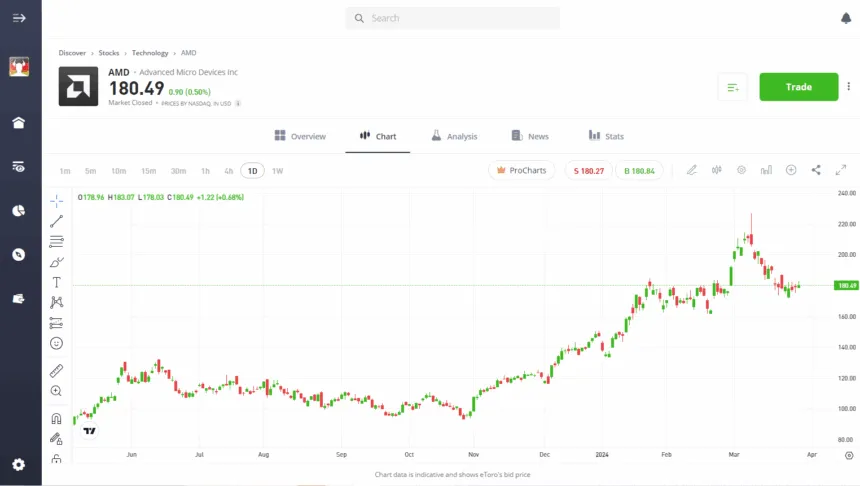Select the 1m timeframe
The width and height of the screenshot is (860, 486).
point(65,171)
